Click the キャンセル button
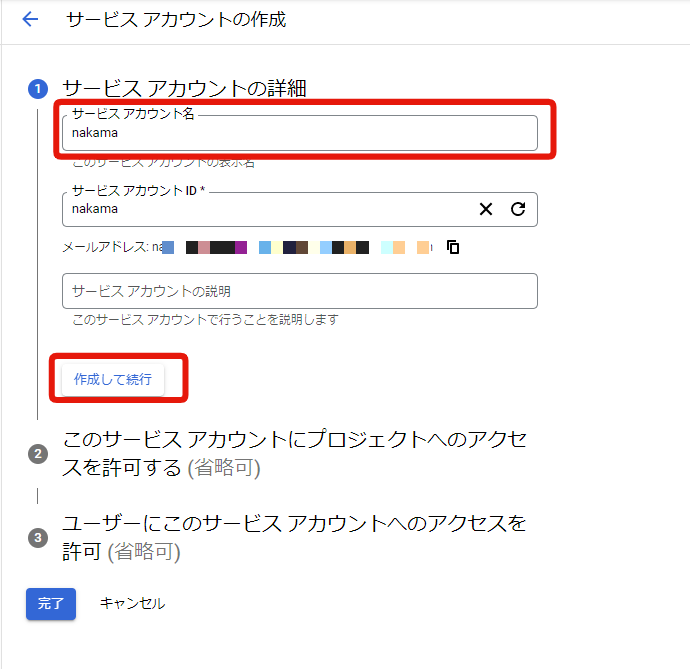Image resolution: width=690 pixels, height=669 pixels. point(132,603)
